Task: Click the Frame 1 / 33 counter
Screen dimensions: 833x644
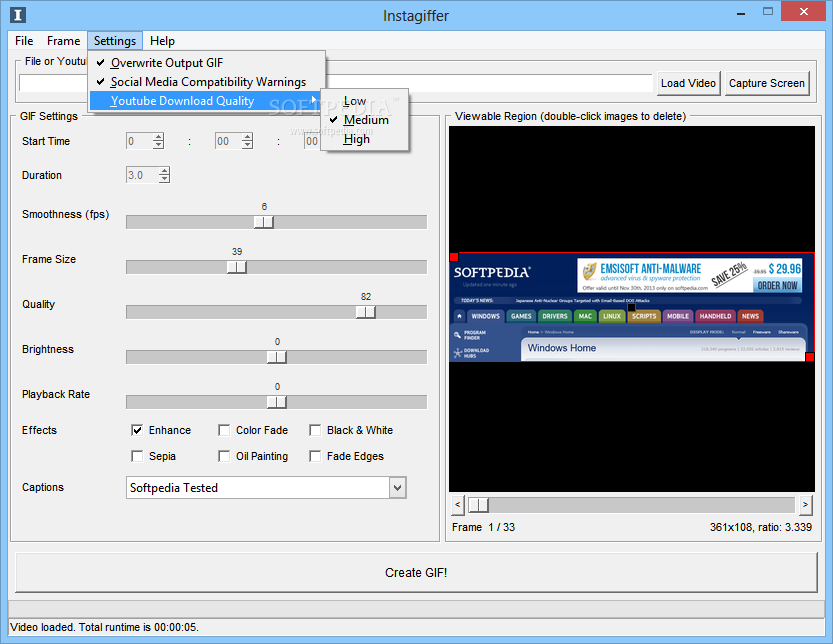Action: pos(483,527)
